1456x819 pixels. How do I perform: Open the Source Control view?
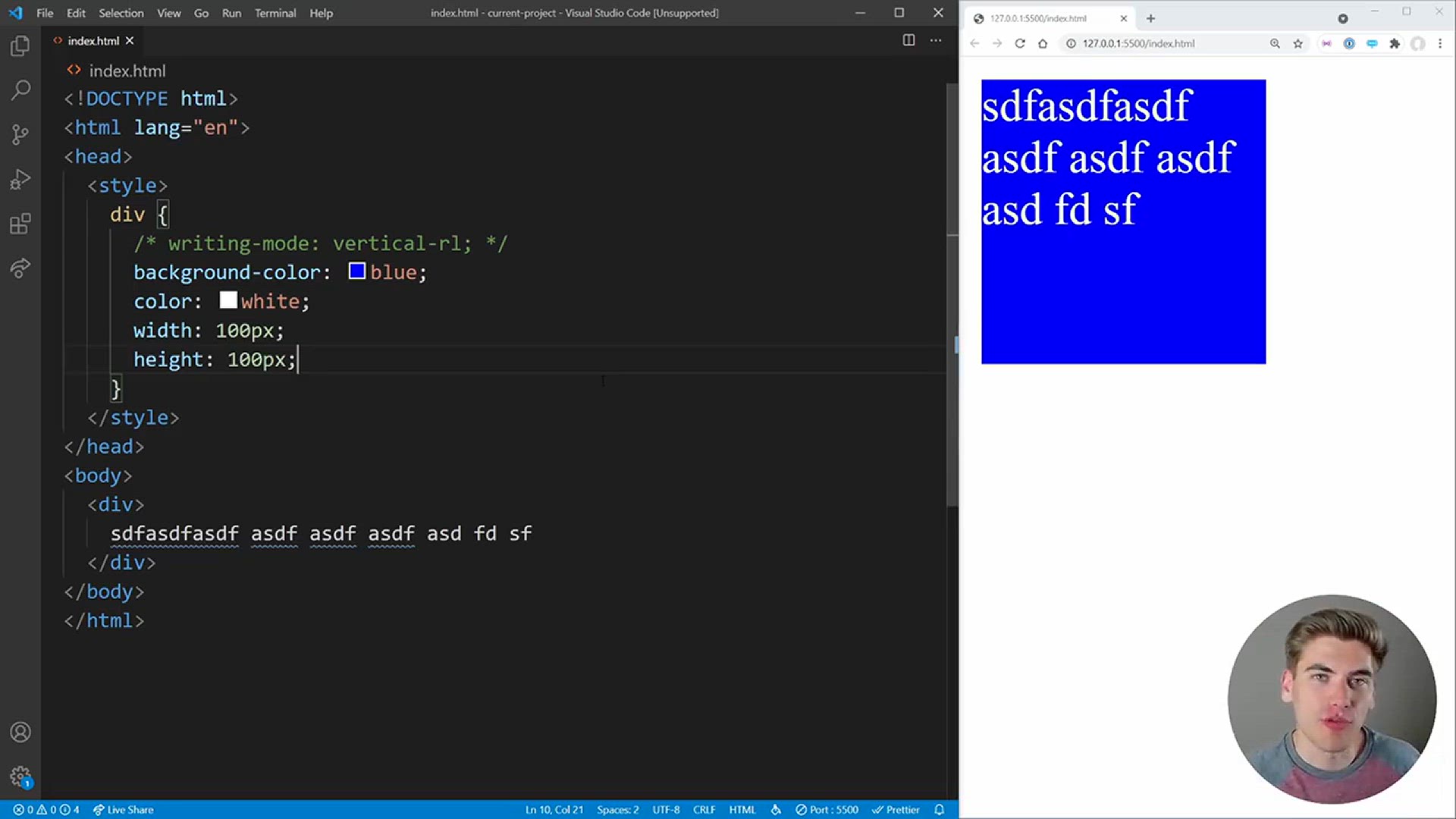[20, 135]
